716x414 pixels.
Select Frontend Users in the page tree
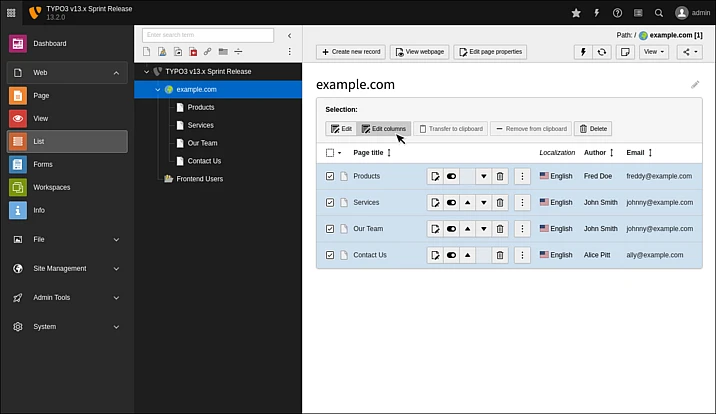[199, 179]
